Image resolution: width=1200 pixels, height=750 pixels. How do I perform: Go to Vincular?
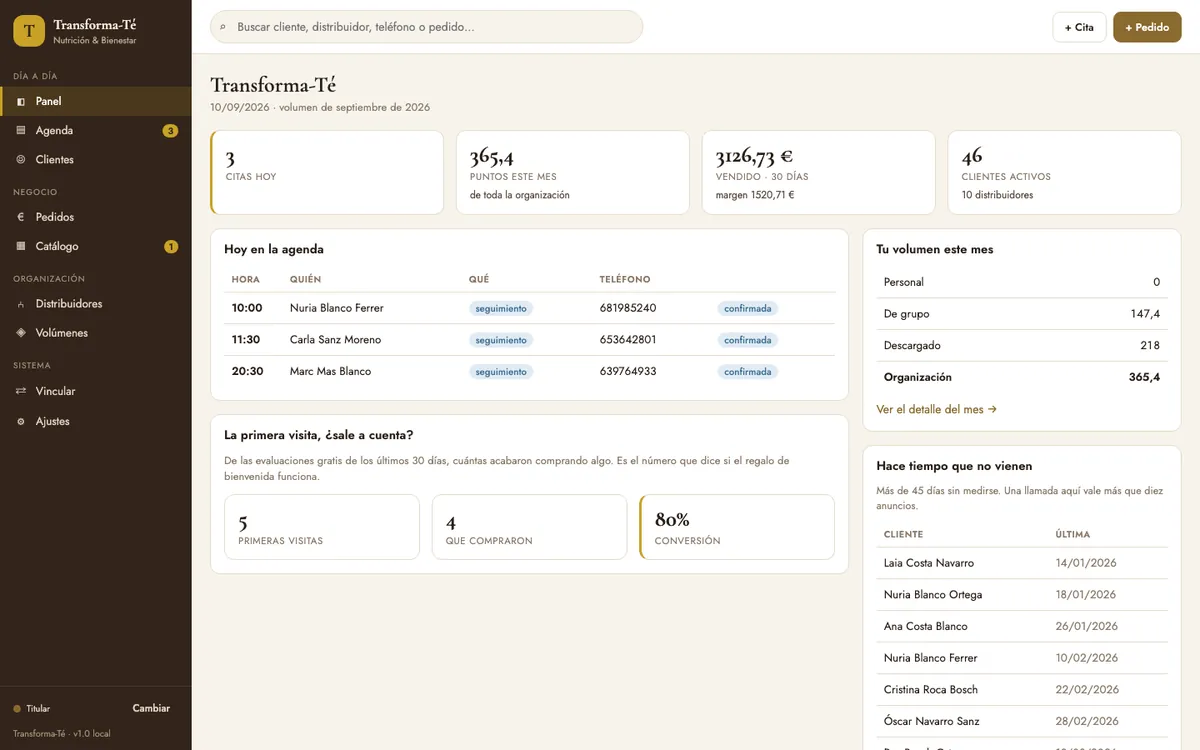[x=95, y=391]
